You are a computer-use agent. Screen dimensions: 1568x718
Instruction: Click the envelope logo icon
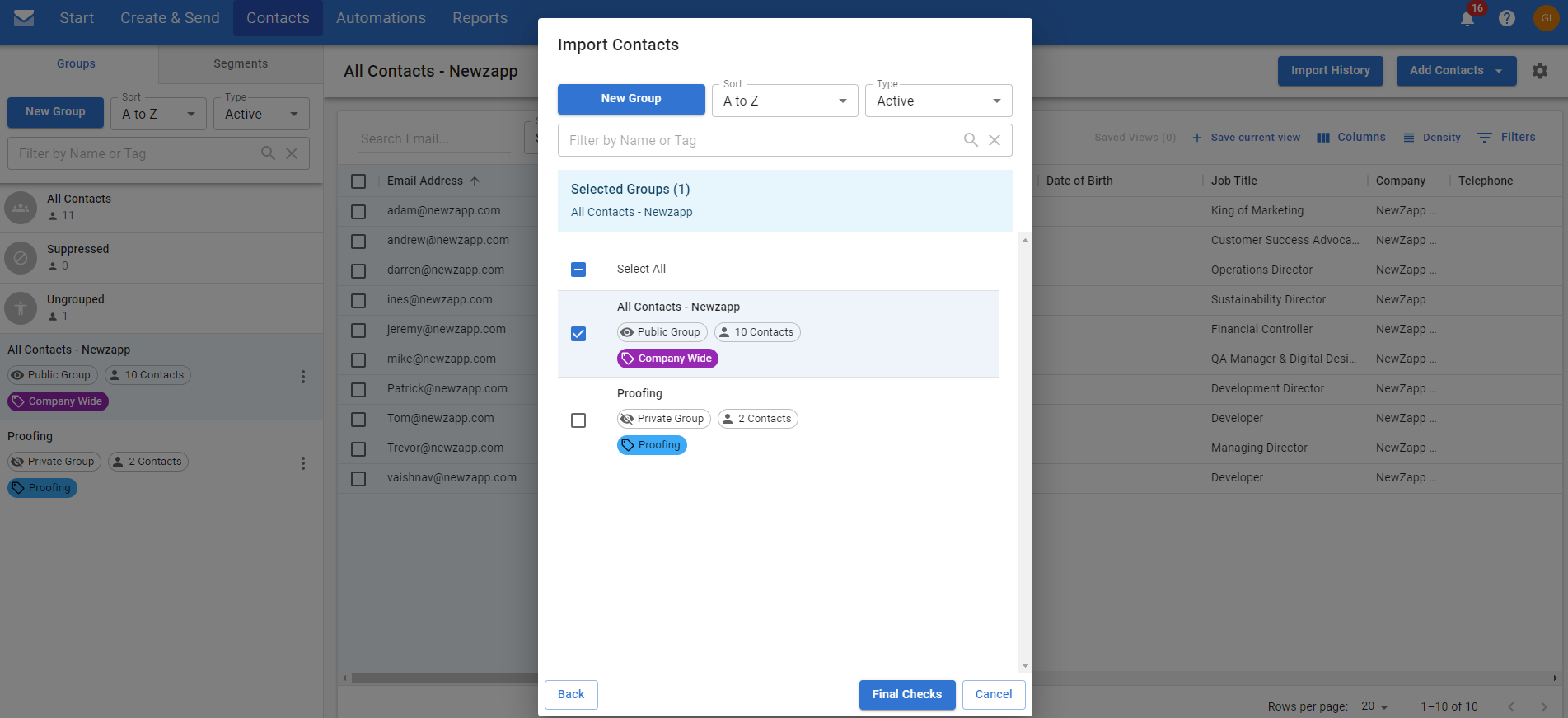coord(24,18)
